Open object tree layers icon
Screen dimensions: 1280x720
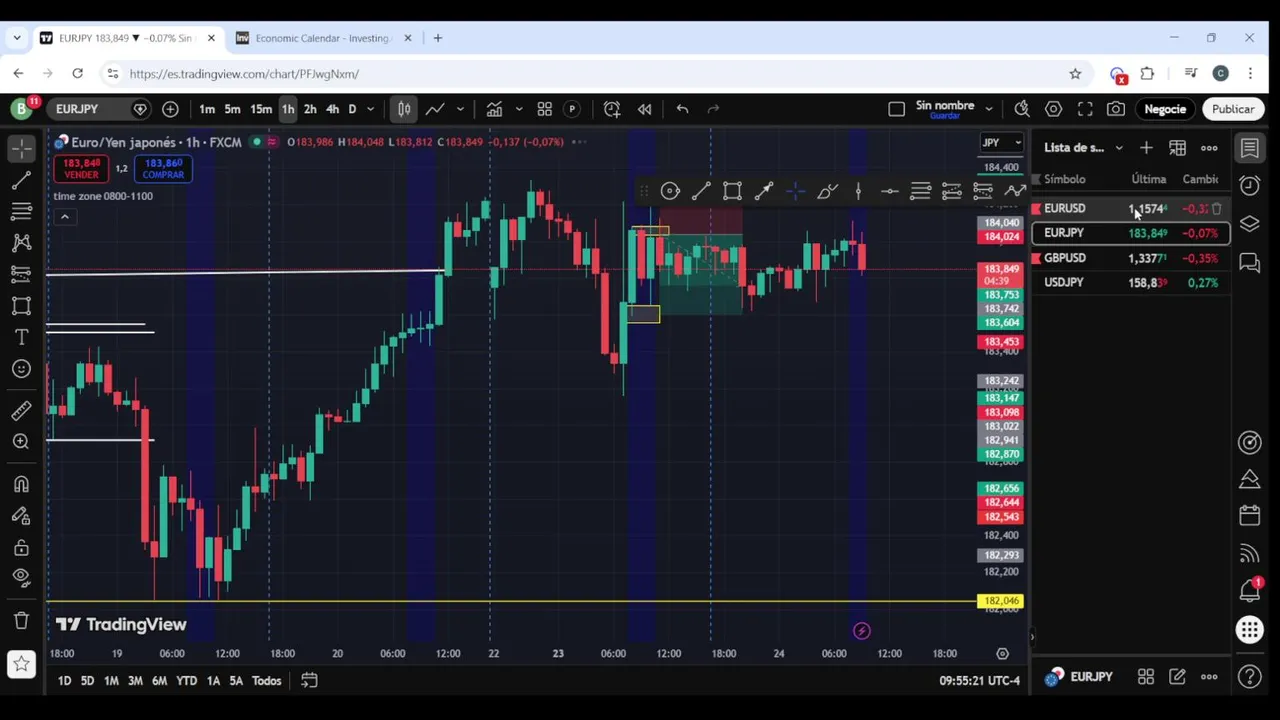pyautogui.click(x=1250, y=224)
